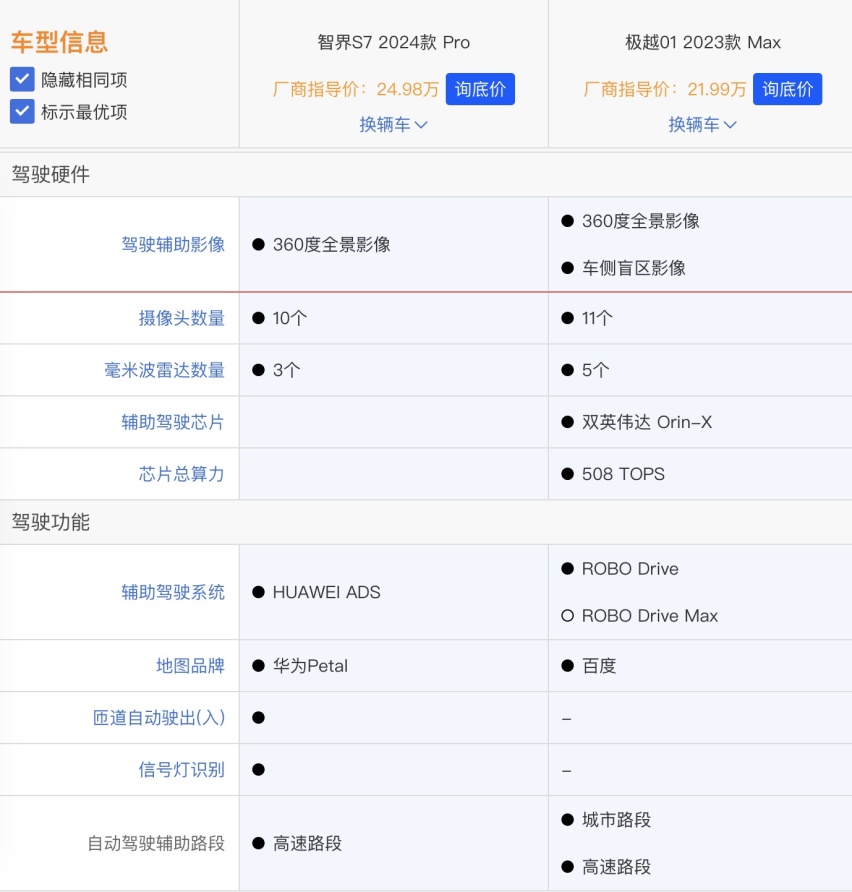852x892 pixels.
Task: Select the 城市路段 entry for 极越01
Action: 616,820
